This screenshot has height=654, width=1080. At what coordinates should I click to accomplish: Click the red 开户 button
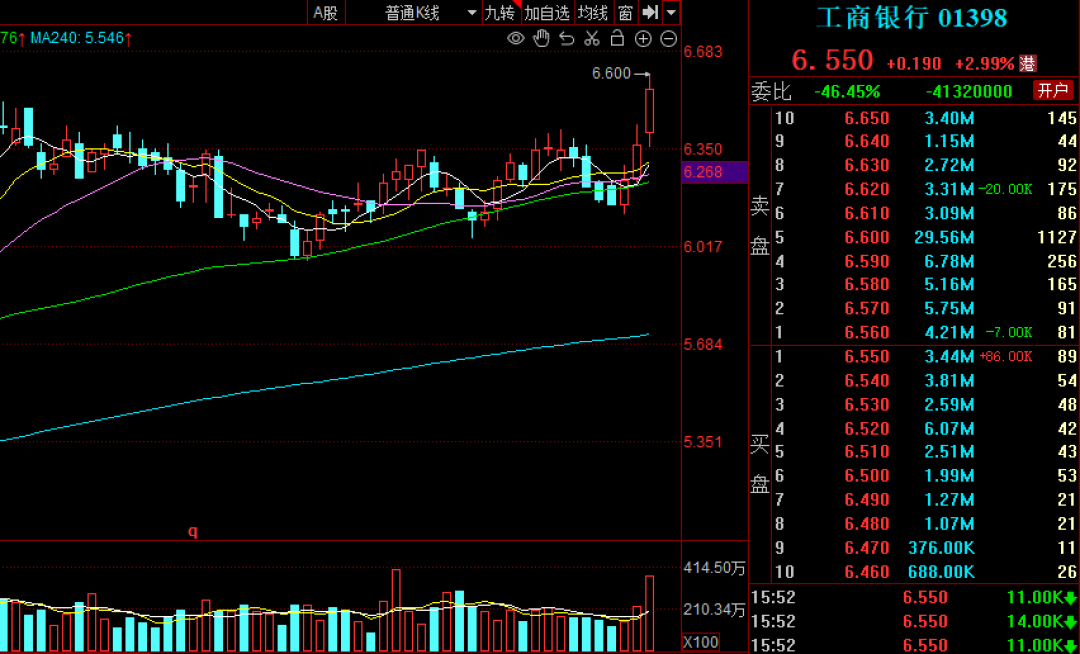[x=1052, y=91]
